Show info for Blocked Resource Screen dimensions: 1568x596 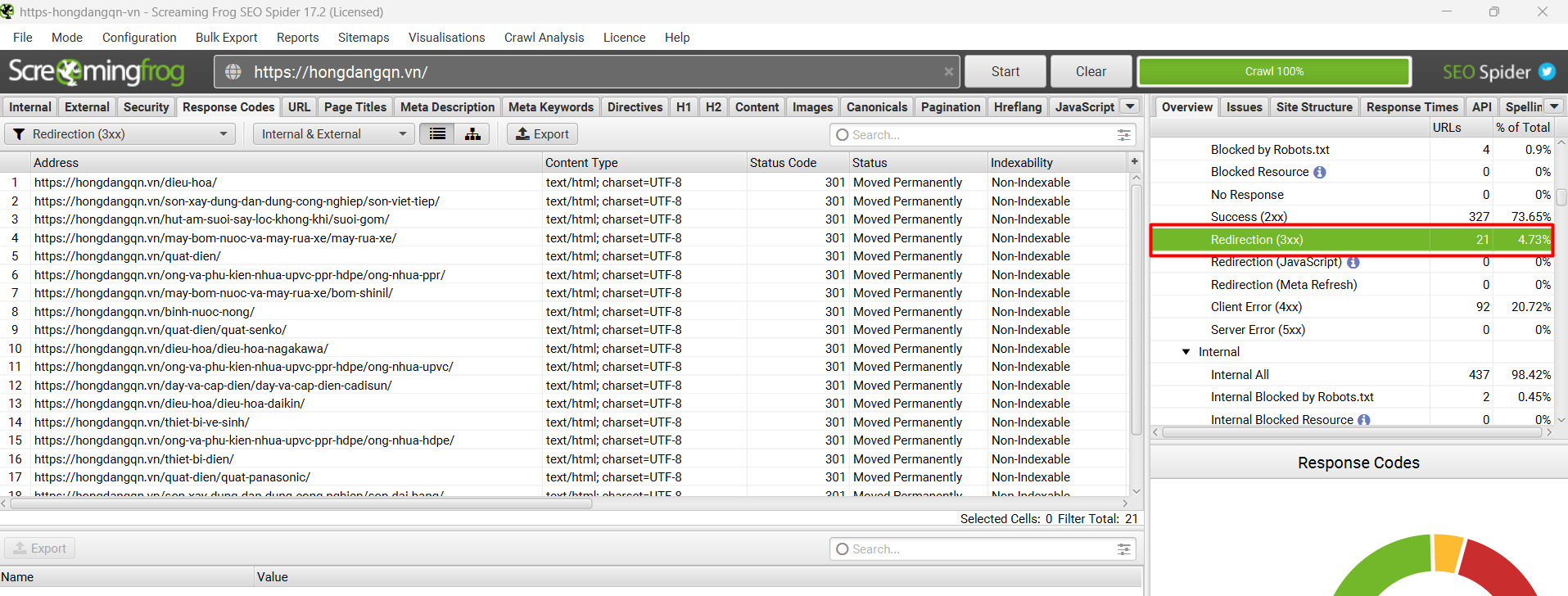pyautogui.click(x=1320, y=172)
